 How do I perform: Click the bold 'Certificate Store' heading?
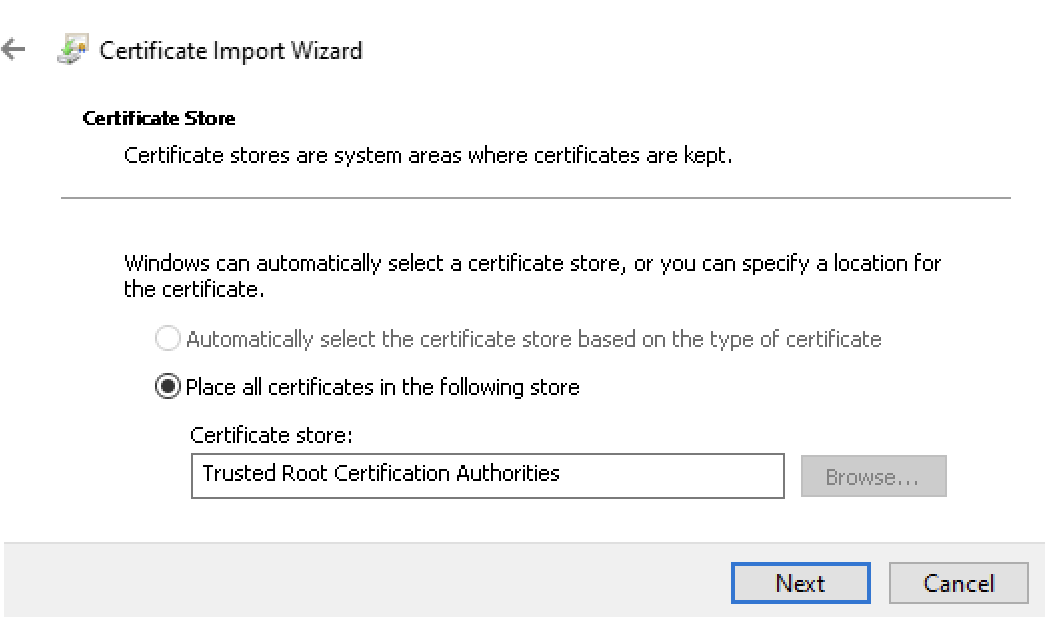click(x=159, y=118)
